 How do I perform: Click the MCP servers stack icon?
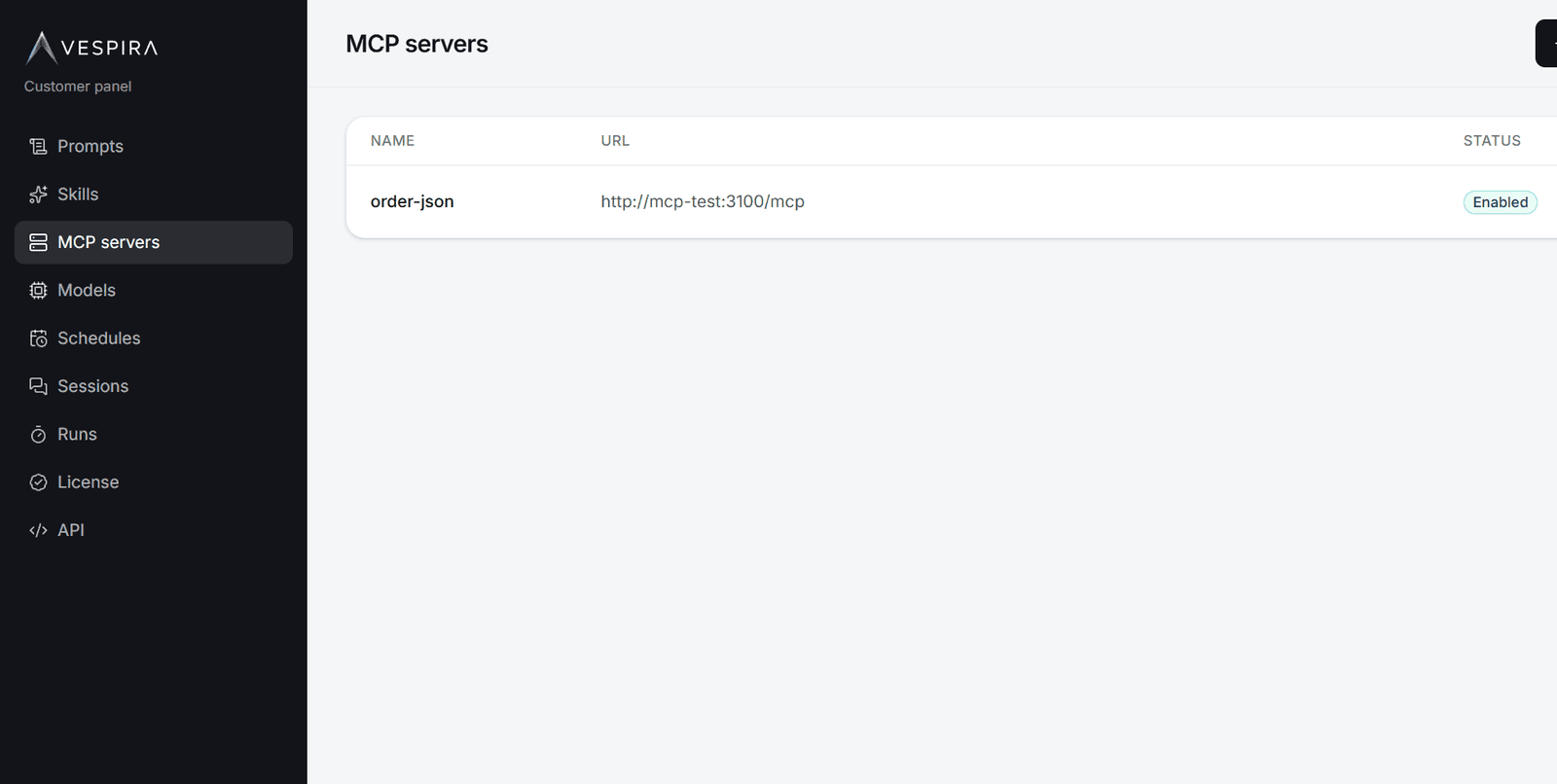[x=38, y=242]
